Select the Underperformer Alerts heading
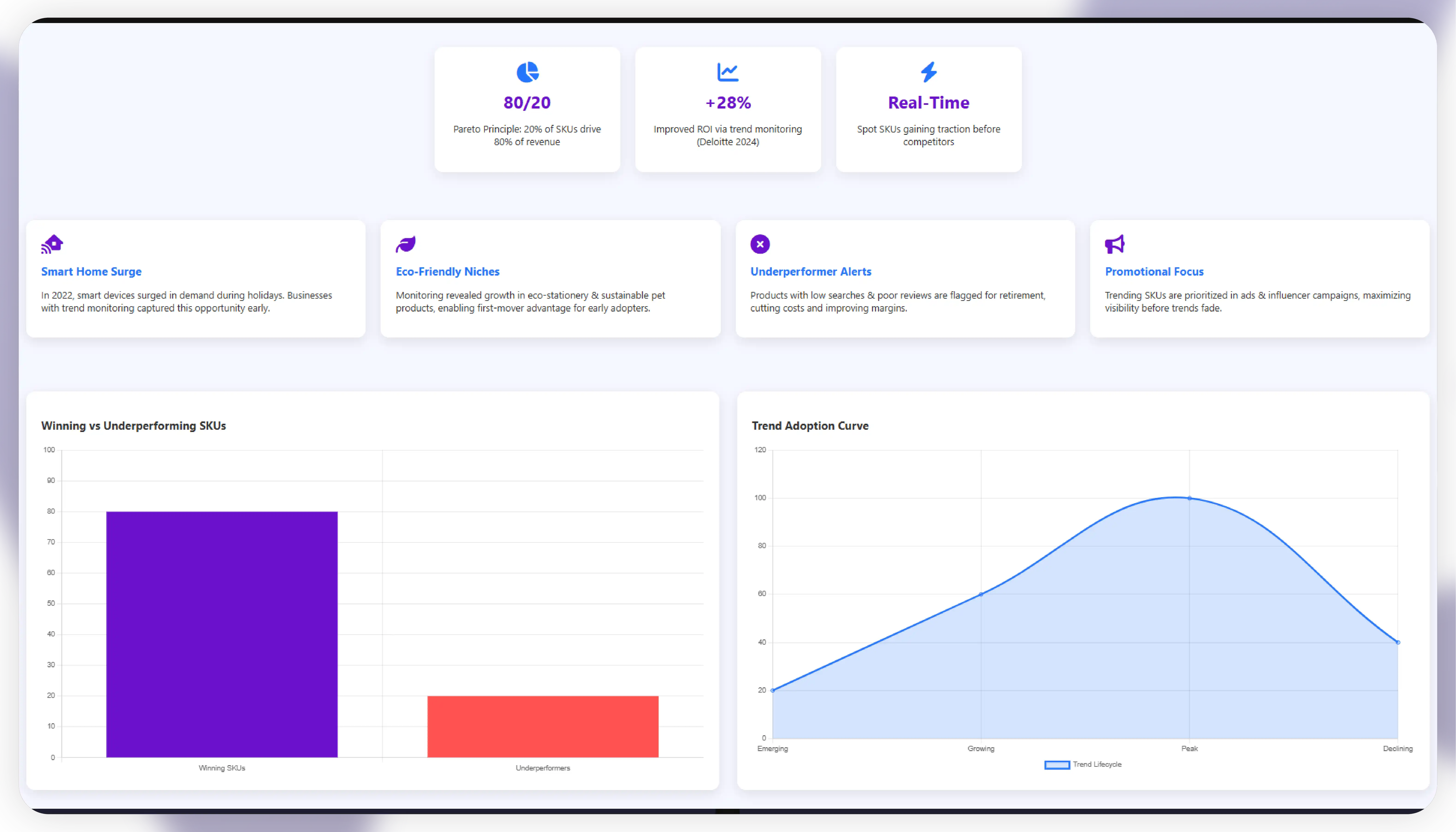The height and width of the screenshot is (832, 1456). point(811,271)
